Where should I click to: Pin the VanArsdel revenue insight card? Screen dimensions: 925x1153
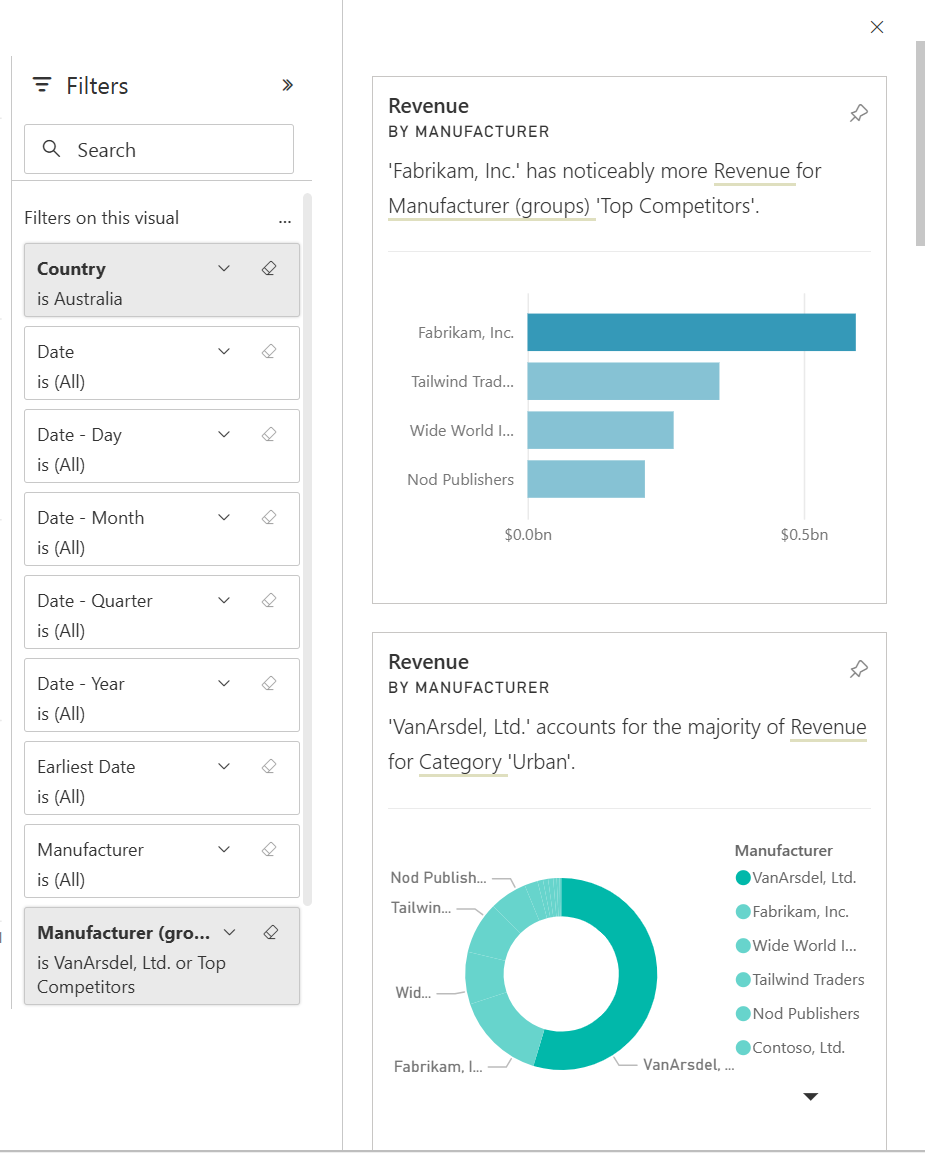(x=859, y=669)
